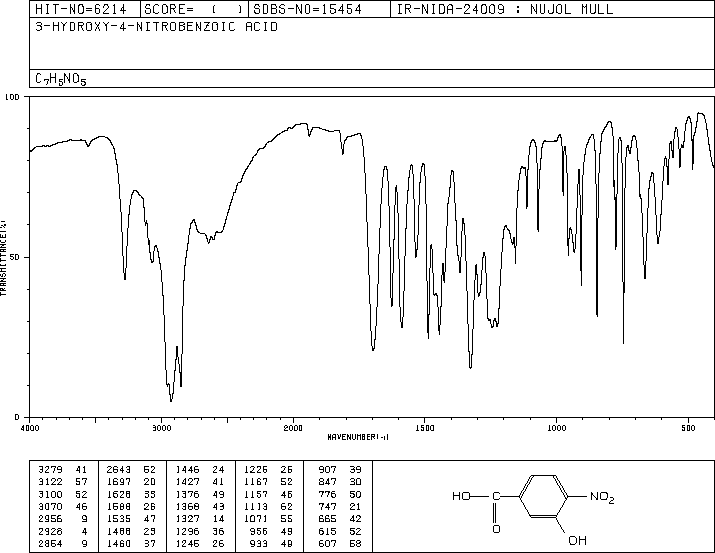Click the 907 peak table entry
The image size is (715, 553).
(x=340, y=470)
